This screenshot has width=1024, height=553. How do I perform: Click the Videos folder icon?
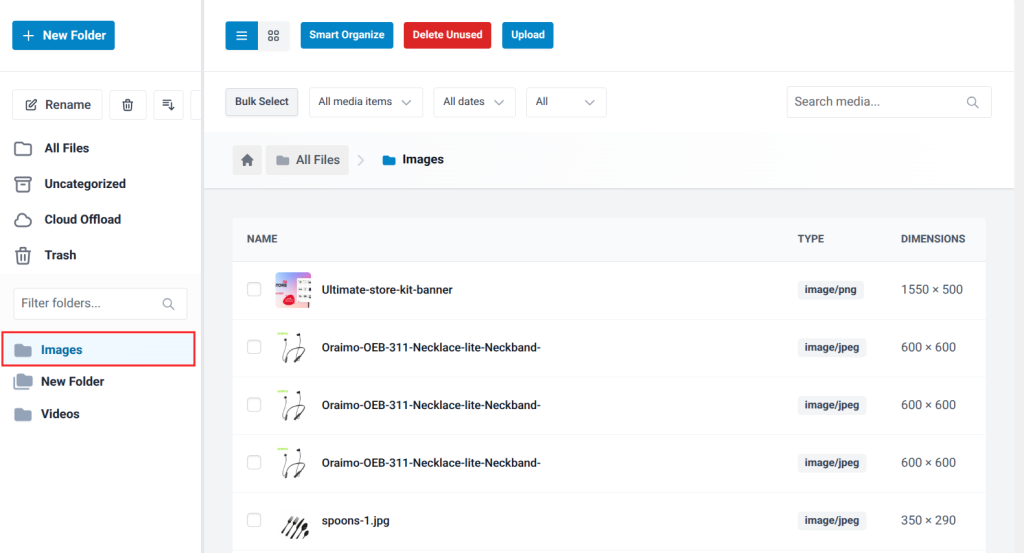[x=23, y=414]
